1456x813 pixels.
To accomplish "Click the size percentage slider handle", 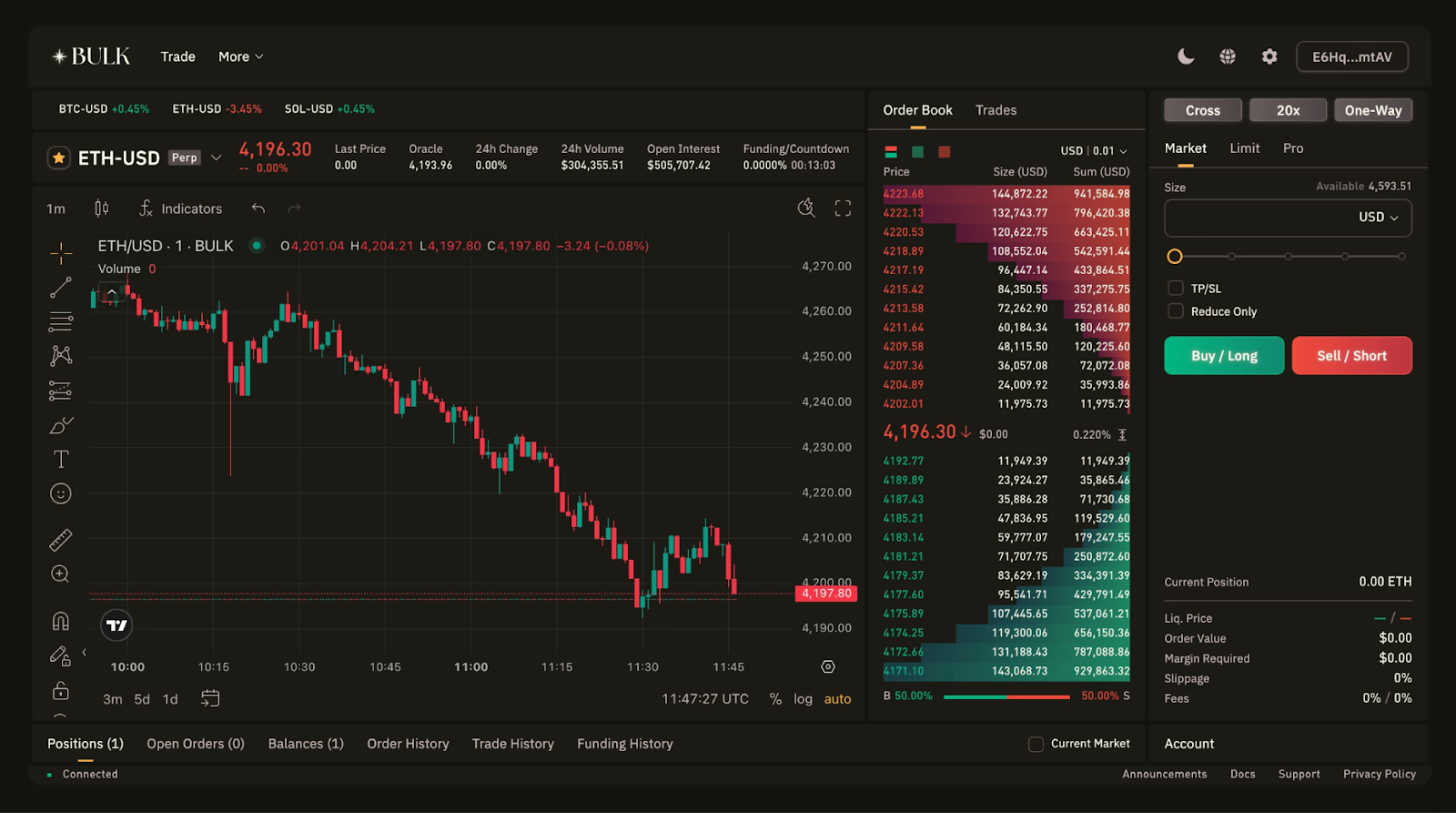I will pos(1175,257).
